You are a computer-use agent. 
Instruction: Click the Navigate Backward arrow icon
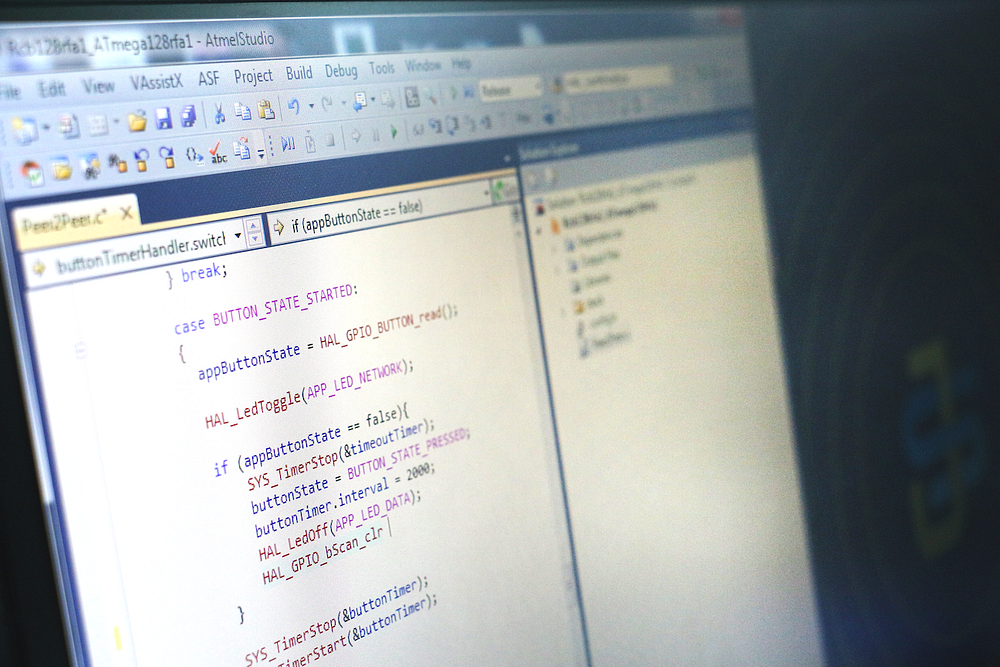click(x=356, y=134)
